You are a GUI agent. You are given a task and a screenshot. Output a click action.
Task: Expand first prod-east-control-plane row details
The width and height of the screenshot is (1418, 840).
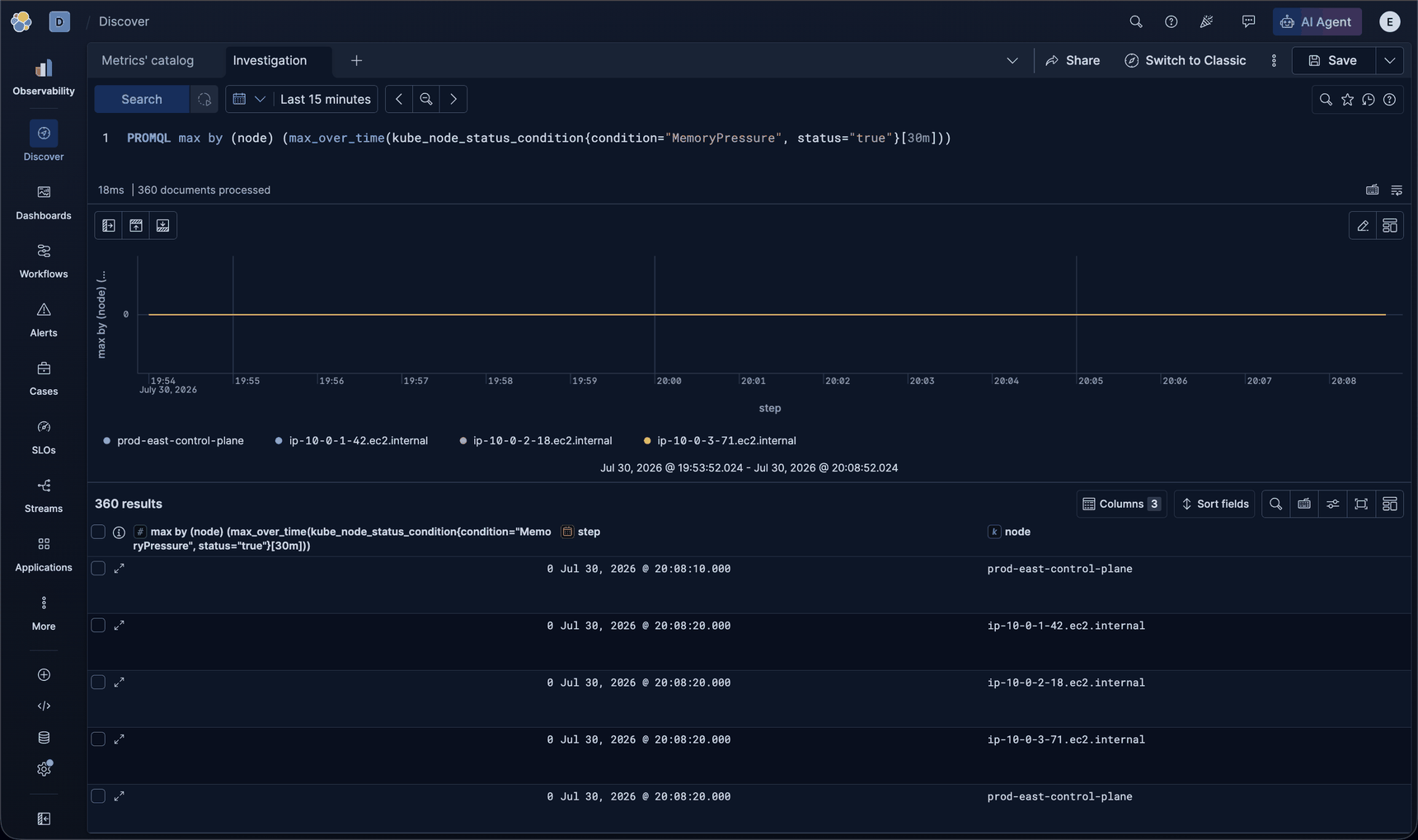[x=120, y=569]
